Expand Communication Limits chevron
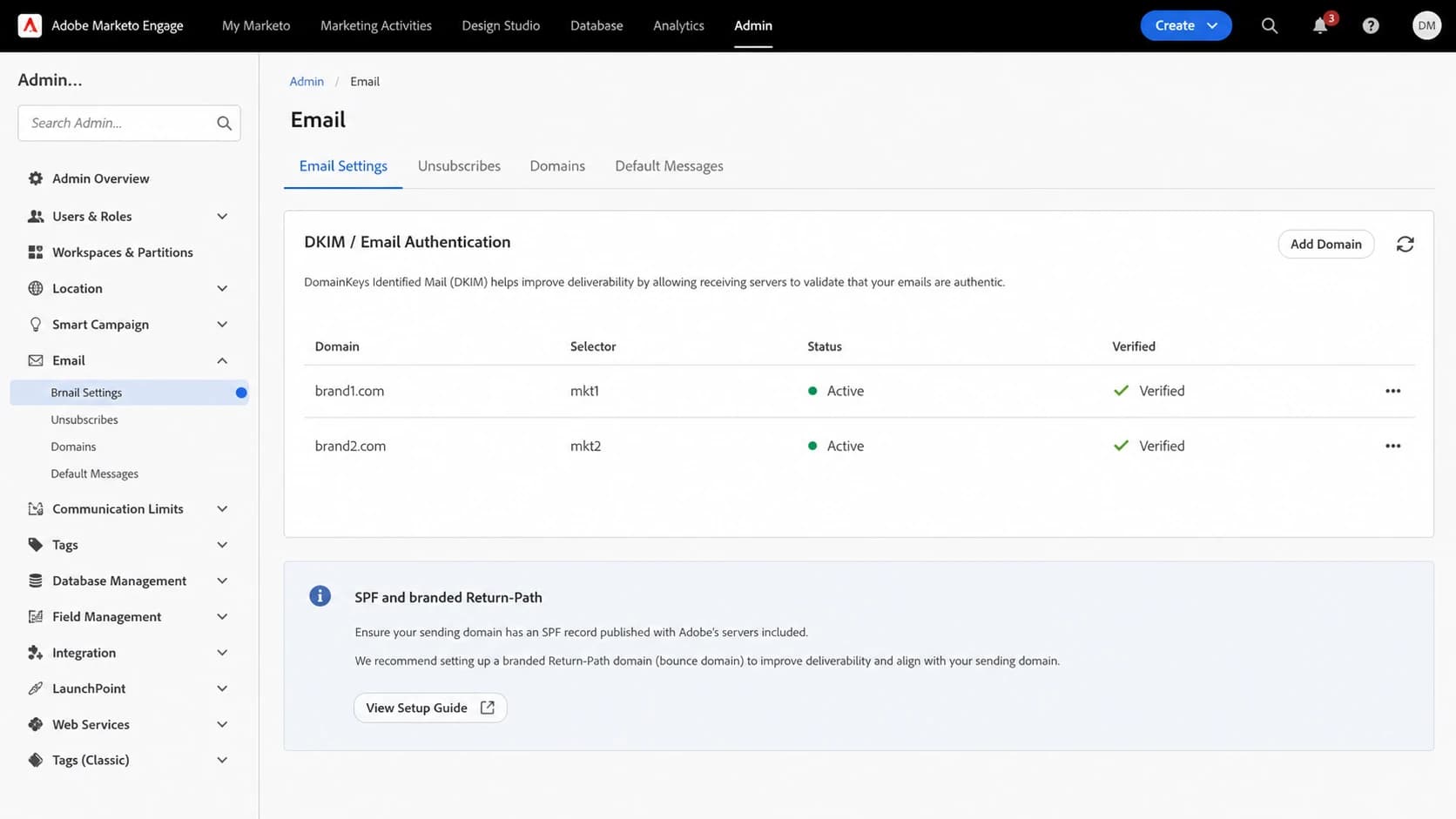Screen dimensions: 1456x819 pos(222,509)
